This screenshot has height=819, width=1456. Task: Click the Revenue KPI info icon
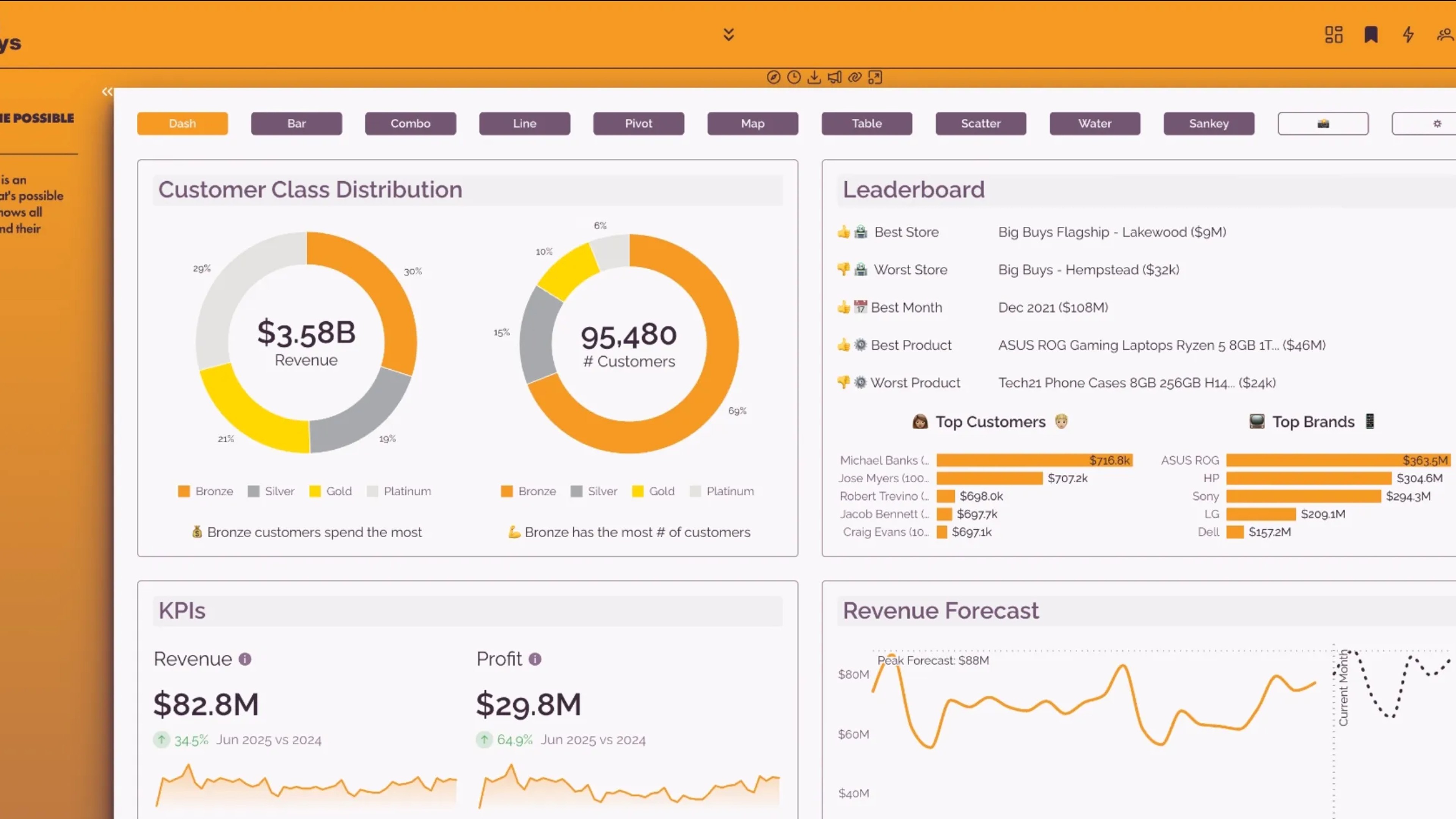click(x=245, y=659)
